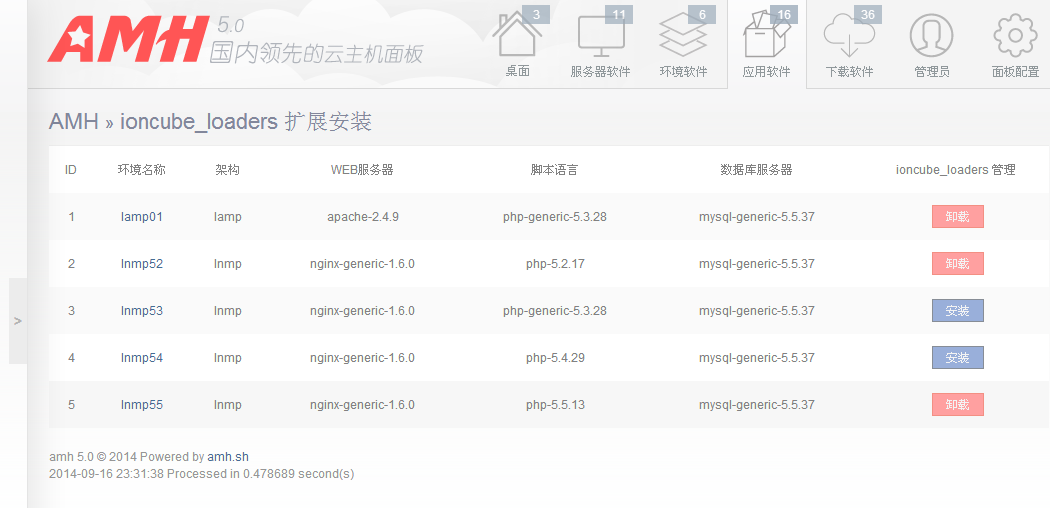This screenshot has width=1050, height=508.
Task: Uninstall ioncube_loaders from lnmp55
Action: 957,405
